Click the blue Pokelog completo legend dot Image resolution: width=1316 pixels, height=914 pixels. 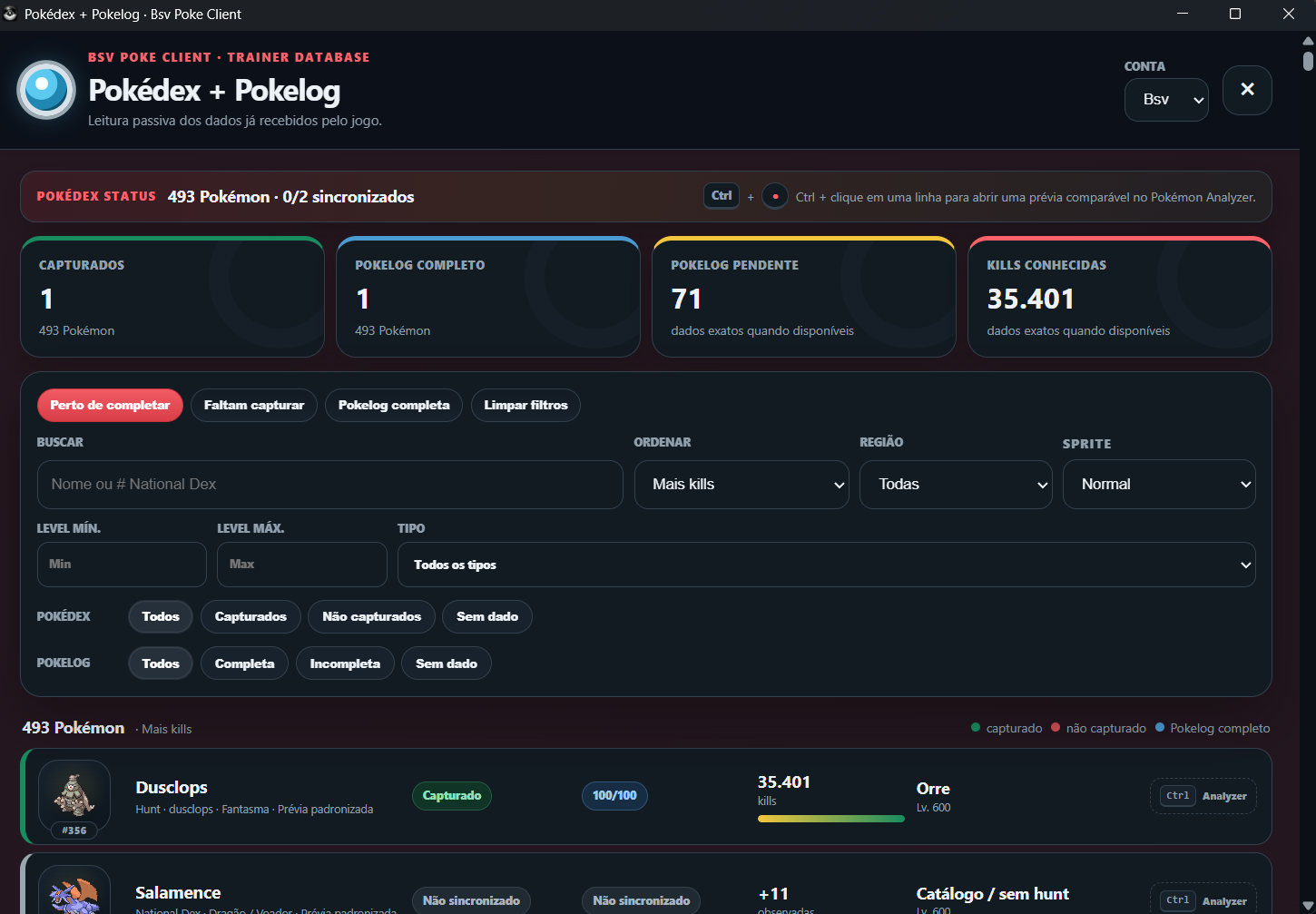(1160, 727)
